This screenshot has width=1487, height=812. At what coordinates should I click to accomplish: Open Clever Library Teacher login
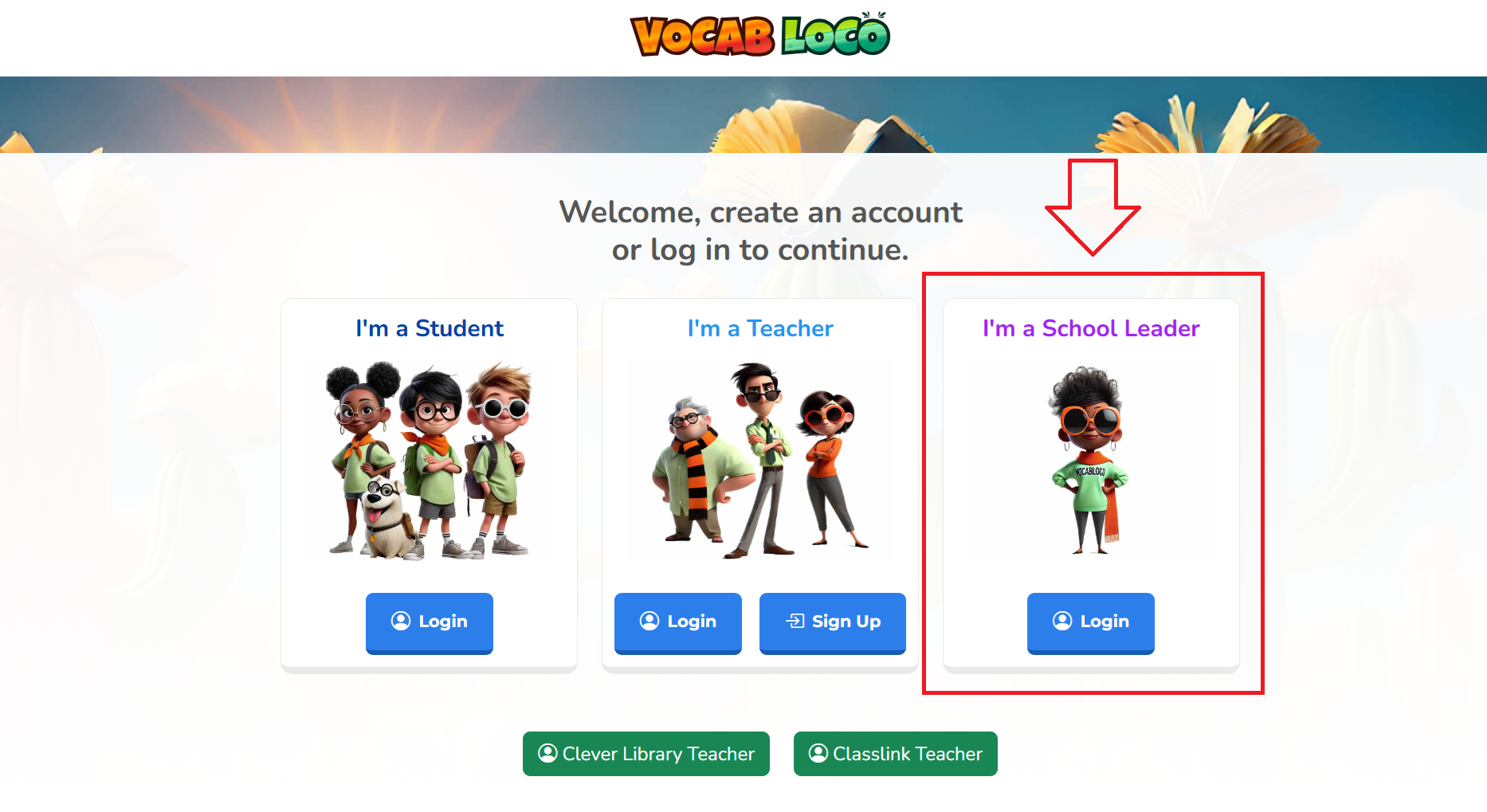pyautogui.click(x=646, y=754)
